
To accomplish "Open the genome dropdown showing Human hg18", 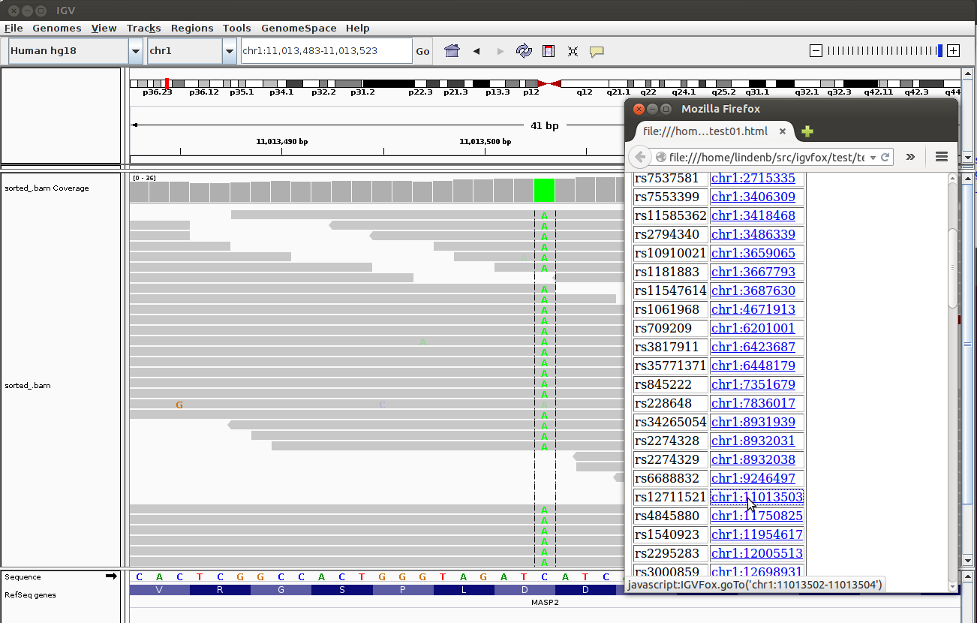I will [136, 51].
